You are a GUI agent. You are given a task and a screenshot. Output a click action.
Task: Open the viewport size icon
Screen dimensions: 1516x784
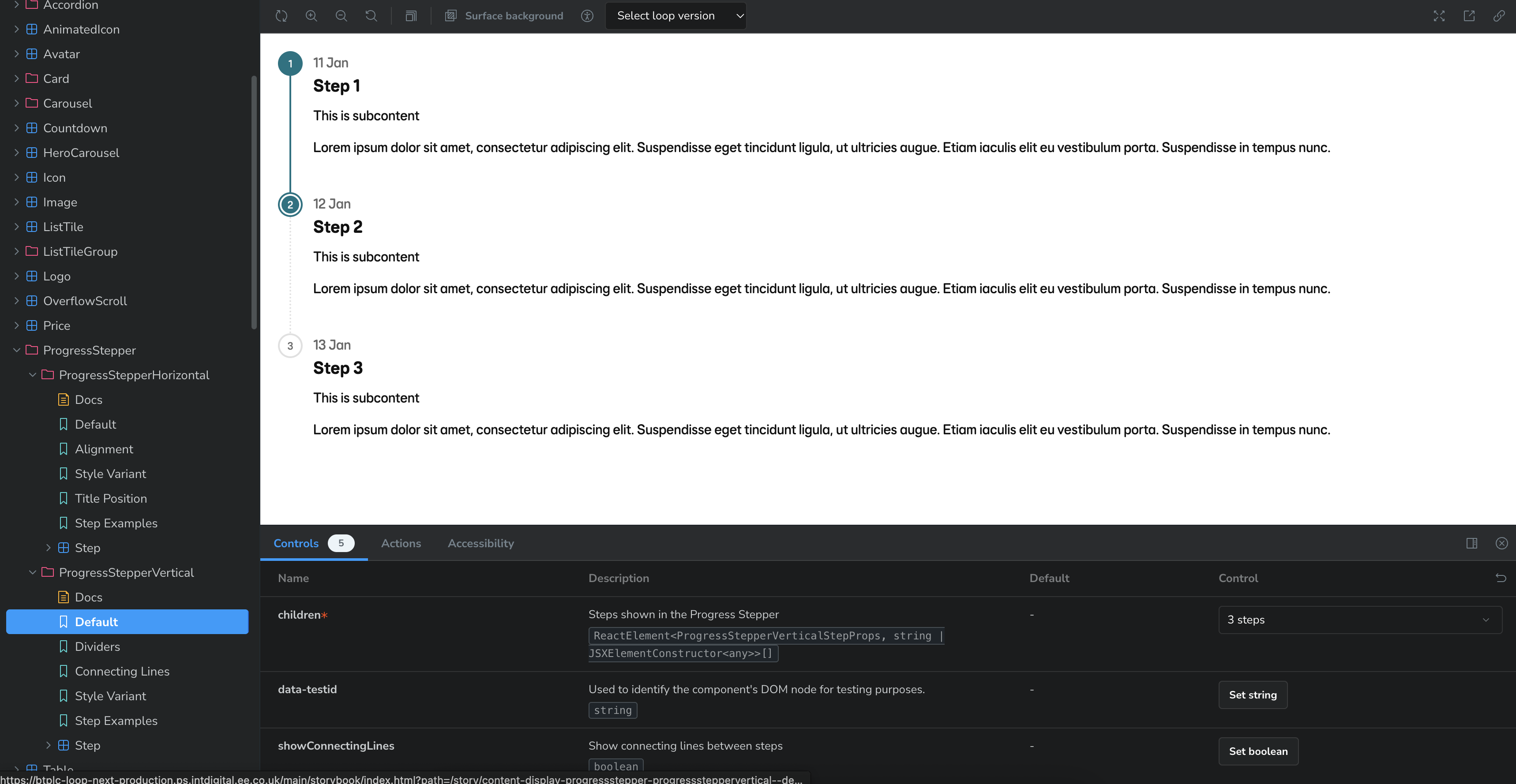[411, 16]
